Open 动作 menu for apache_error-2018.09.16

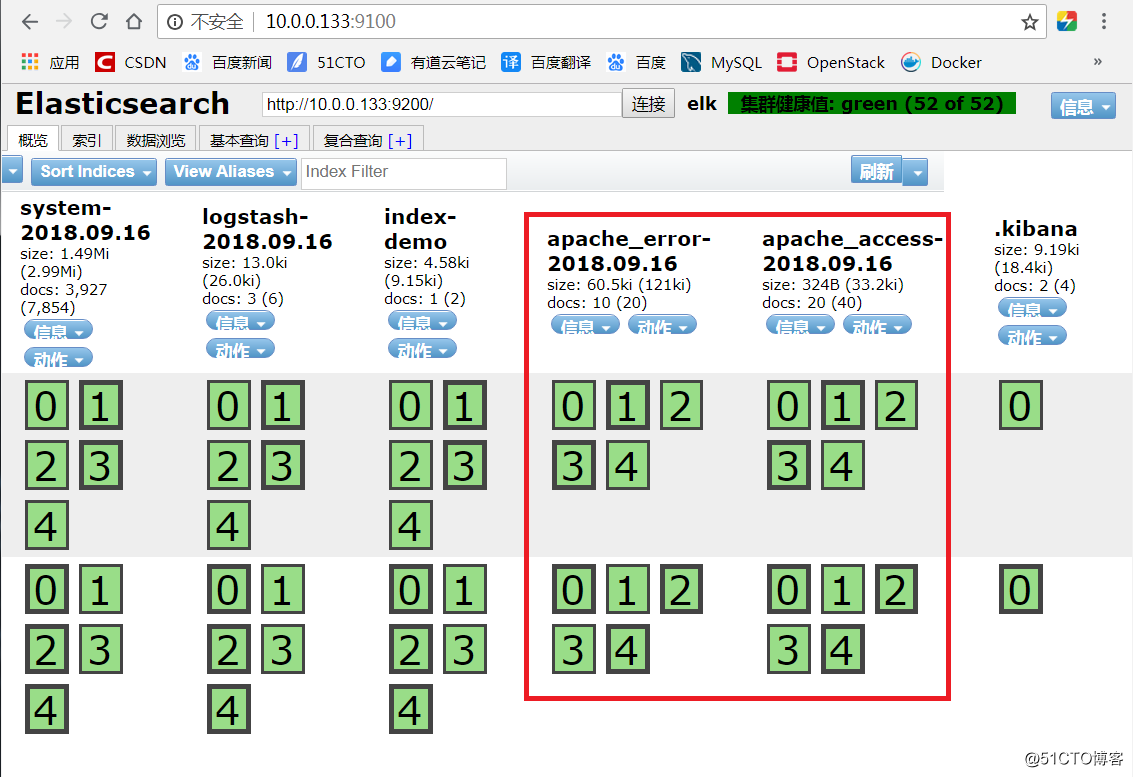[x=663, y=325]
